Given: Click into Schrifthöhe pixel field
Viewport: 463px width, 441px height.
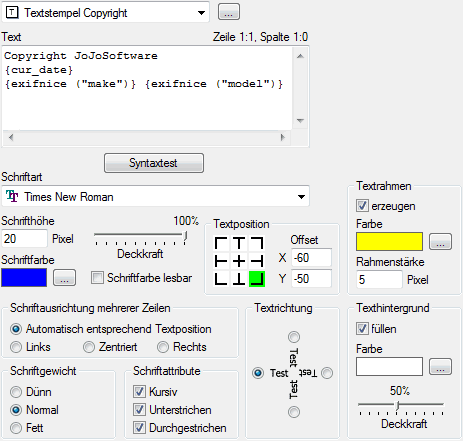Looking at the screenshot, I should pos(24,239).
